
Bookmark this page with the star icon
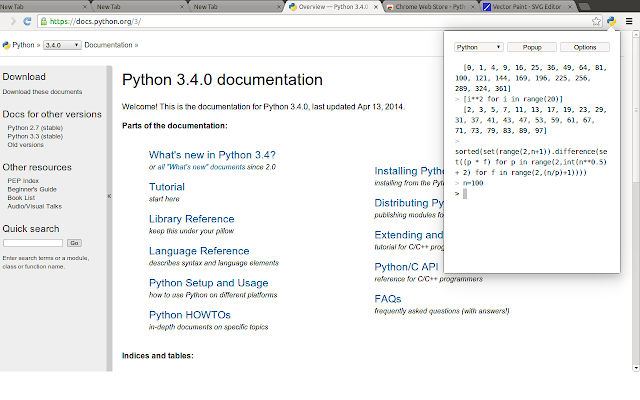click(x=596, y=21)
